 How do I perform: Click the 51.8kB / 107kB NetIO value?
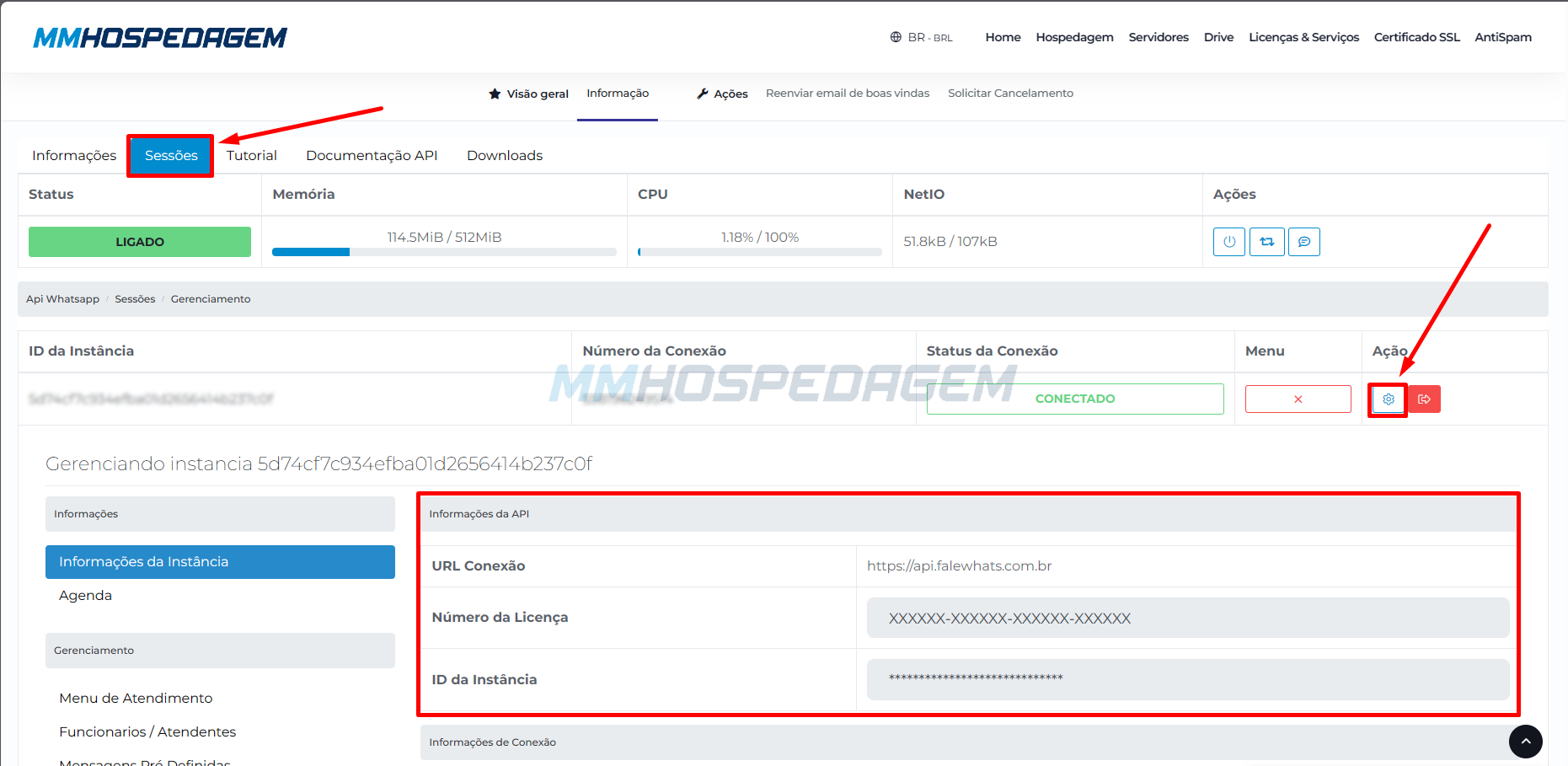tap(950, 242)
